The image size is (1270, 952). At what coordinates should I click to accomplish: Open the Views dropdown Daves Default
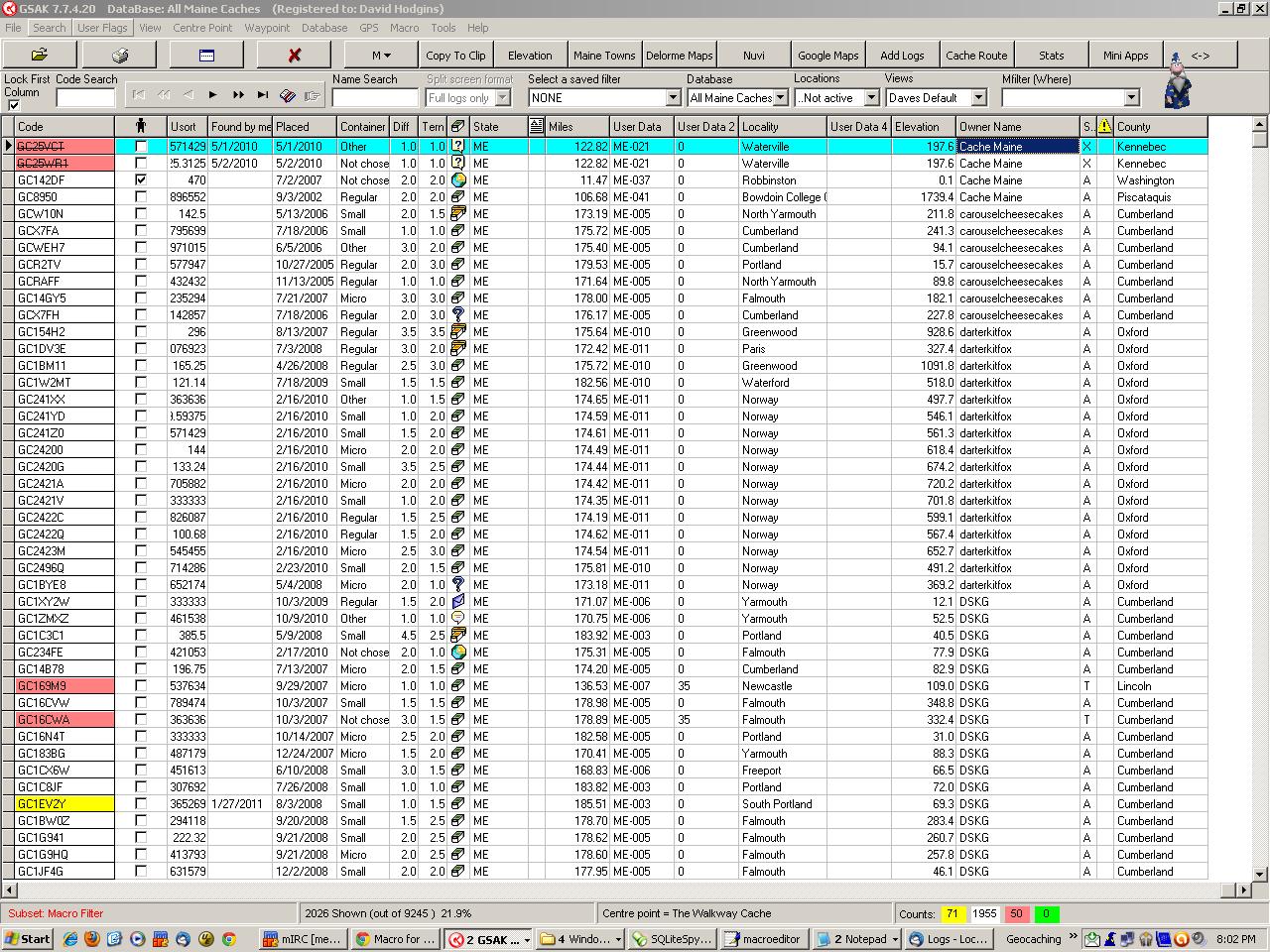[x=978, y=98]
